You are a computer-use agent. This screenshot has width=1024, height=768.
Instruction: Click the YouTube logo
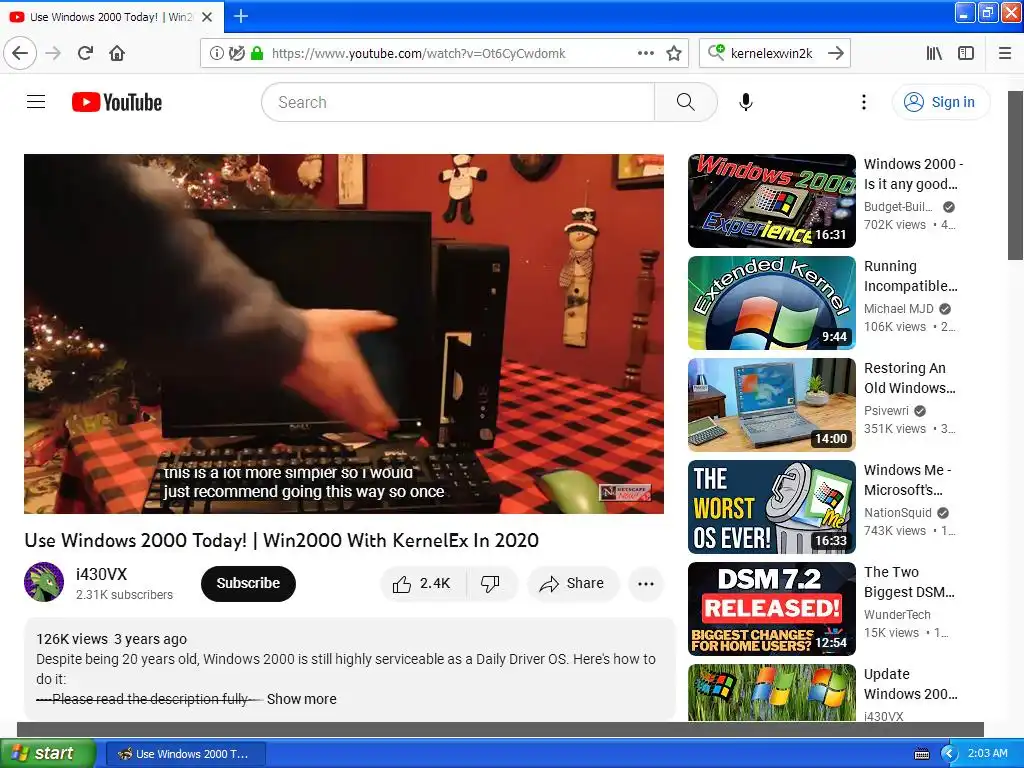[117, 102]
